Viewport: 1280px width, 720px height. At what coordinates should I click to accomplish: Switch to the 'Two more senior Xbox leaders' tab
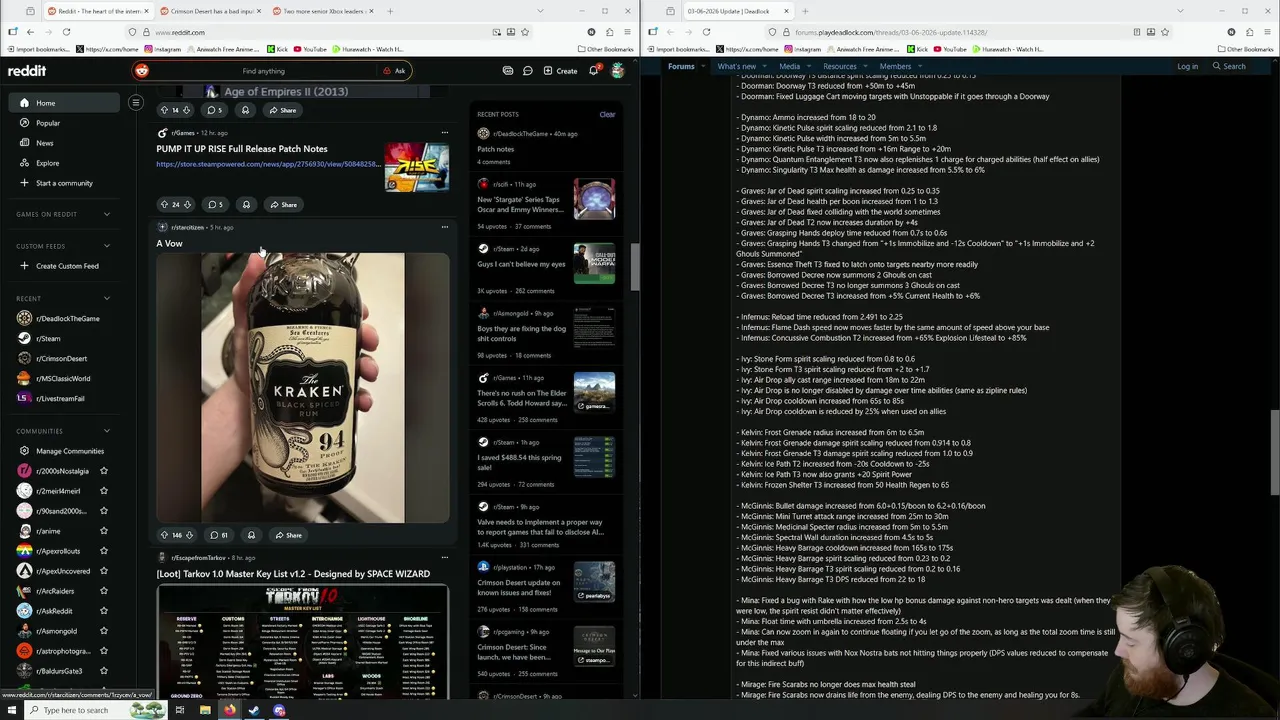click(x=324, y=11)
